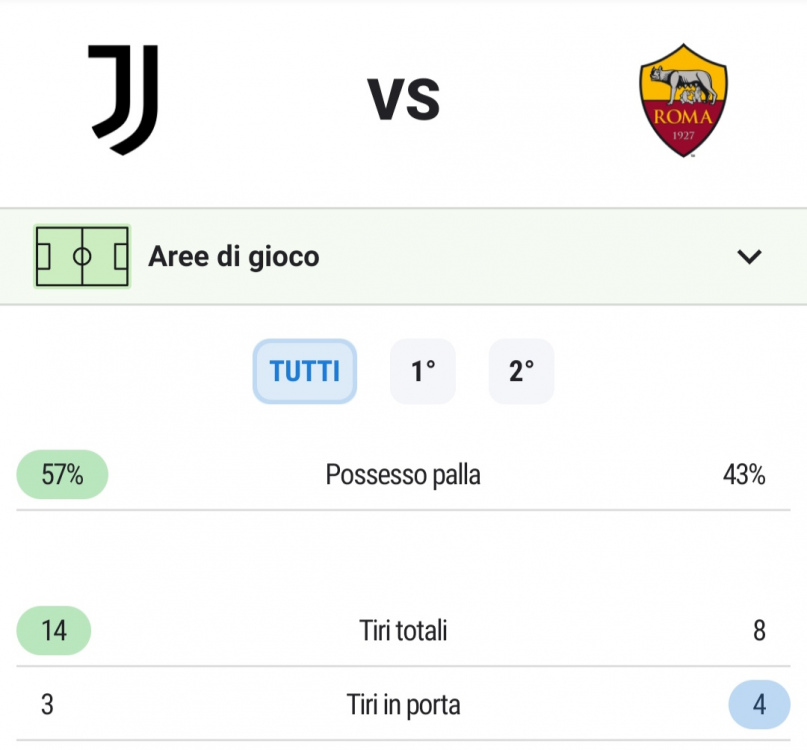Click the 1927 text on Roma crest
807x750 pixels.
click(683, 135)
